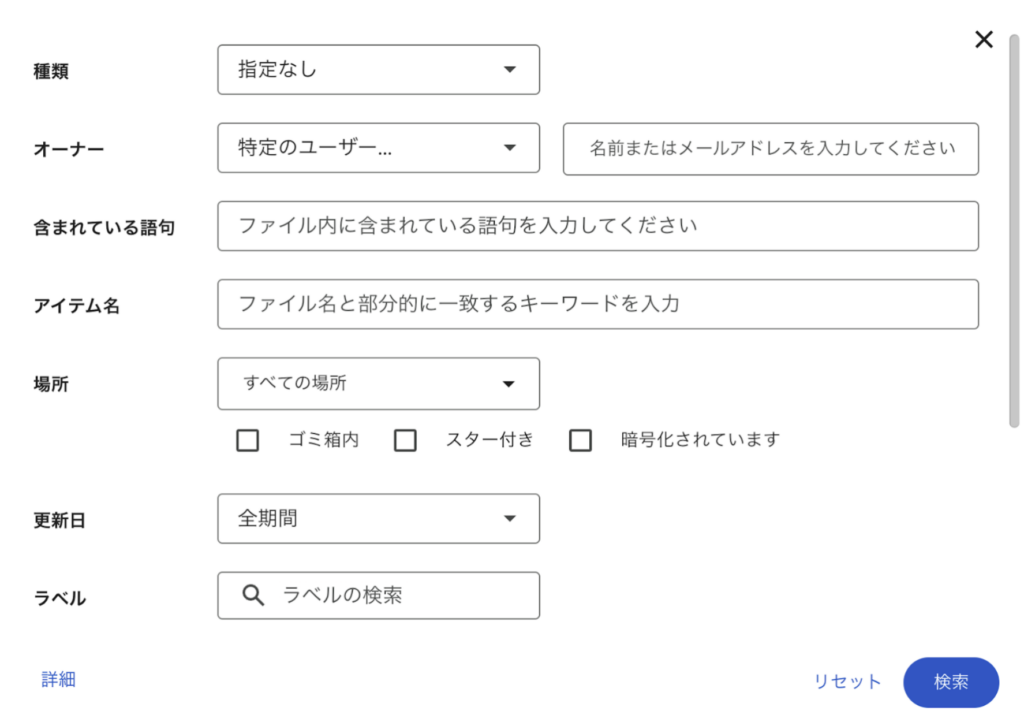Click the magnifier icon in label search
The image size is (1024, 722).
pyautogui.click(x=254, y=595)
